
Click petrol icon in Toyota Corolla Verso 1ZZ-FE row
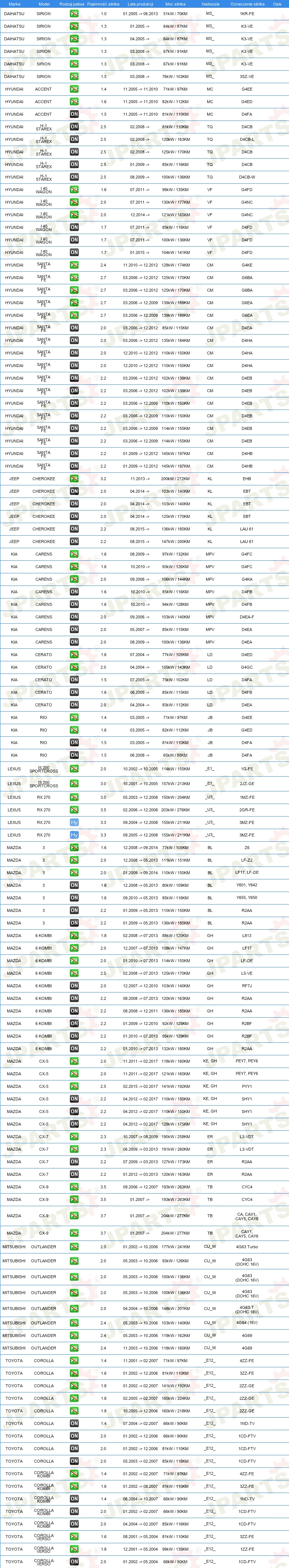click(x=74, y=1549)
